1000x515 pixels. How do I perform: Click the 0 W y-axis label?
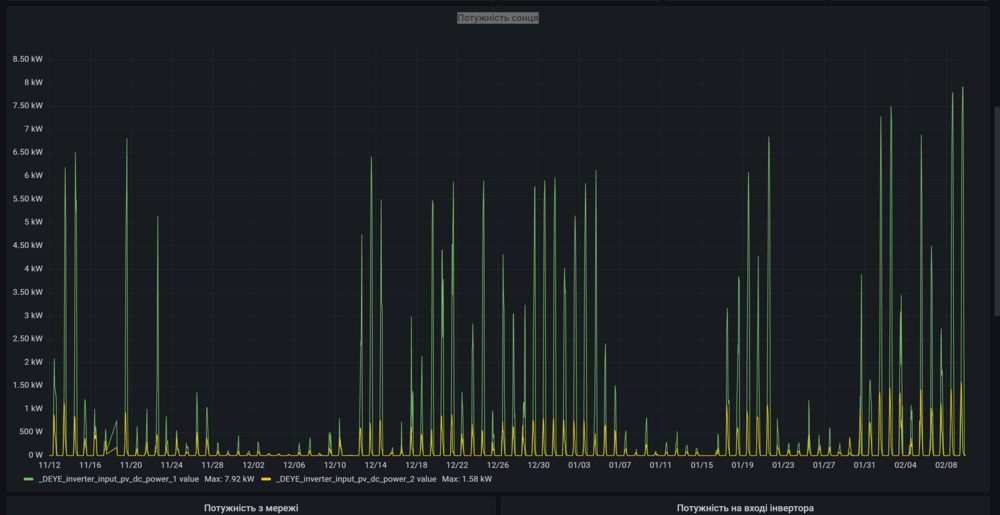pos(35,455)
